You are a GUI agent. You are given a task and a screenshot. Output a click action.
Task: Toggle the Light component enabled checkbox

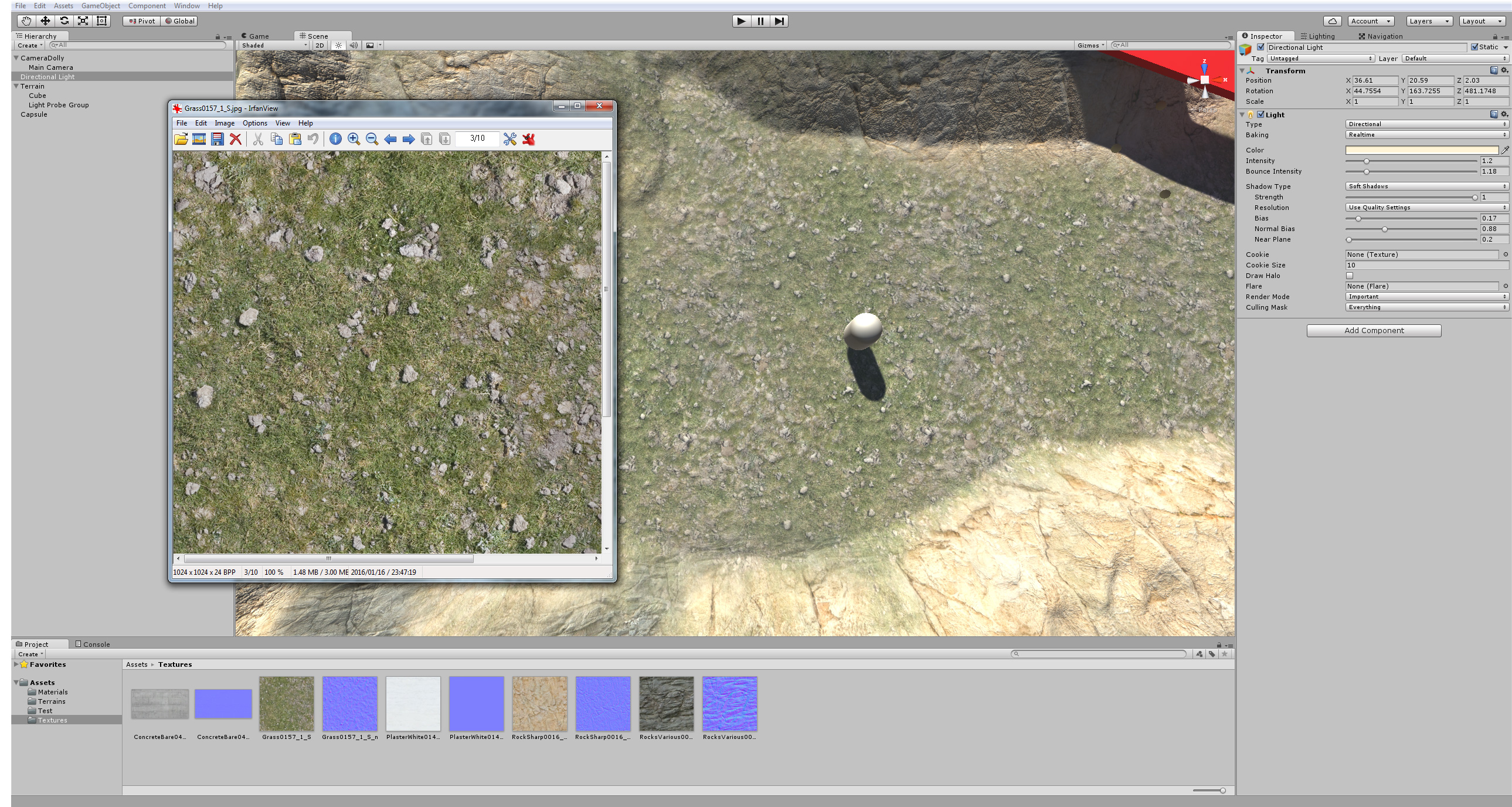click(1260, 114)
